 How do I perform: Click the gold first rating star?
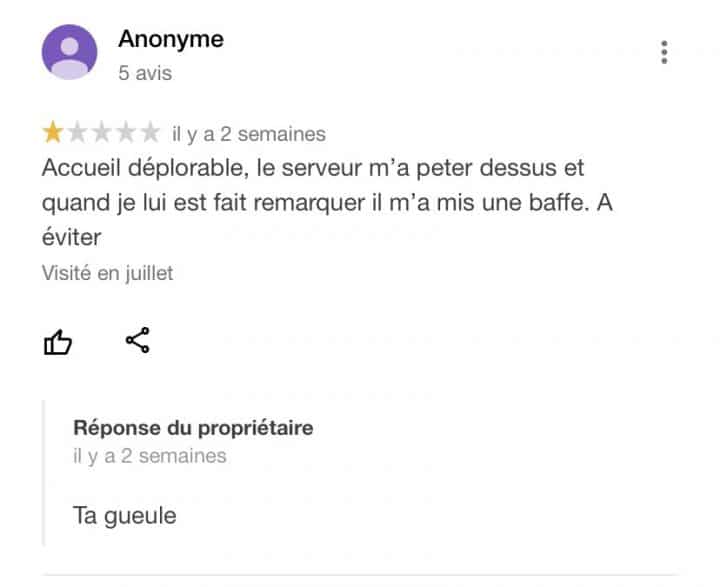click(x=53, y=133)
